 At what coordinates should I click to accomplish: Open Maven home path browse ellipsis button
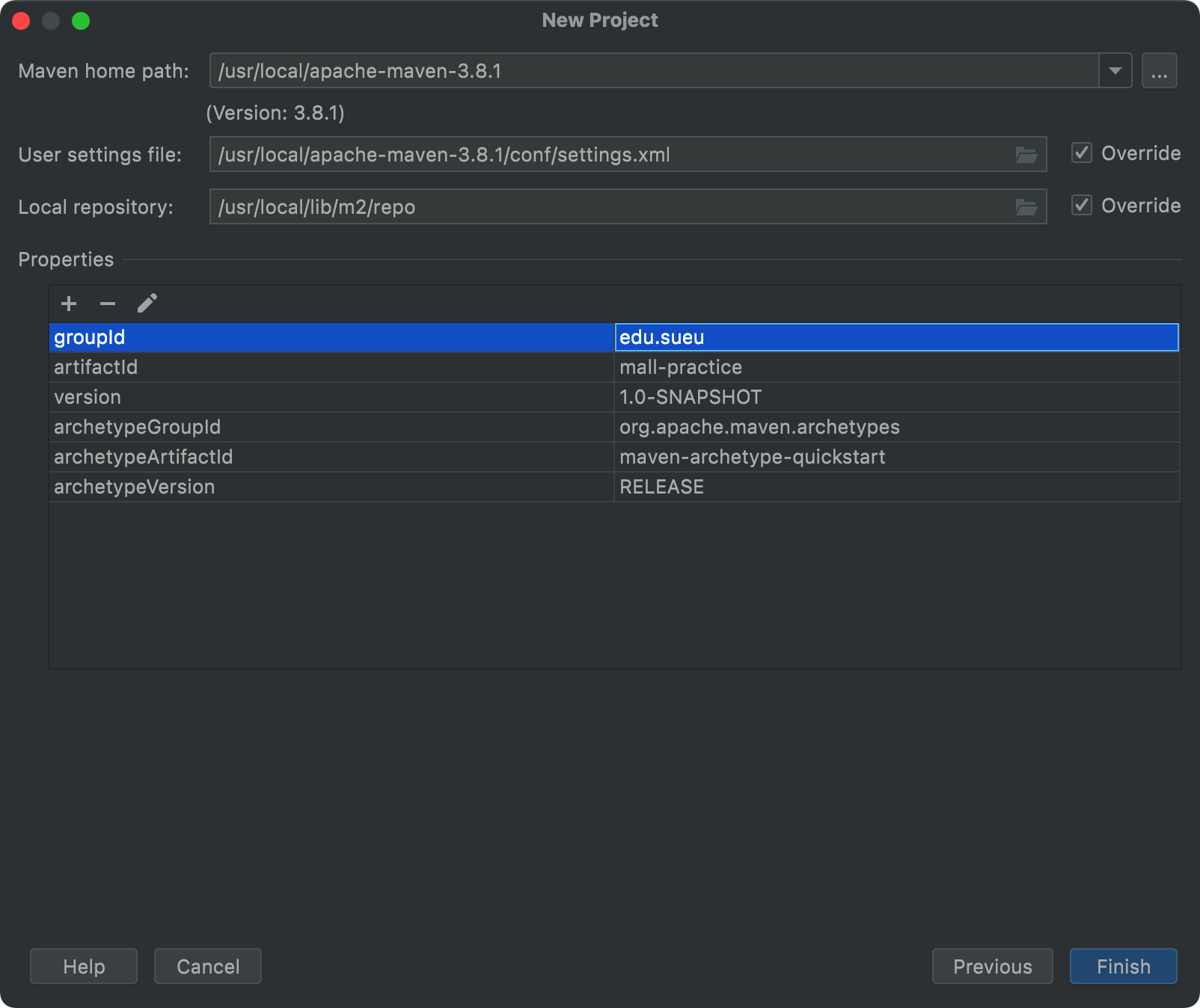[x=1159, y=71]
